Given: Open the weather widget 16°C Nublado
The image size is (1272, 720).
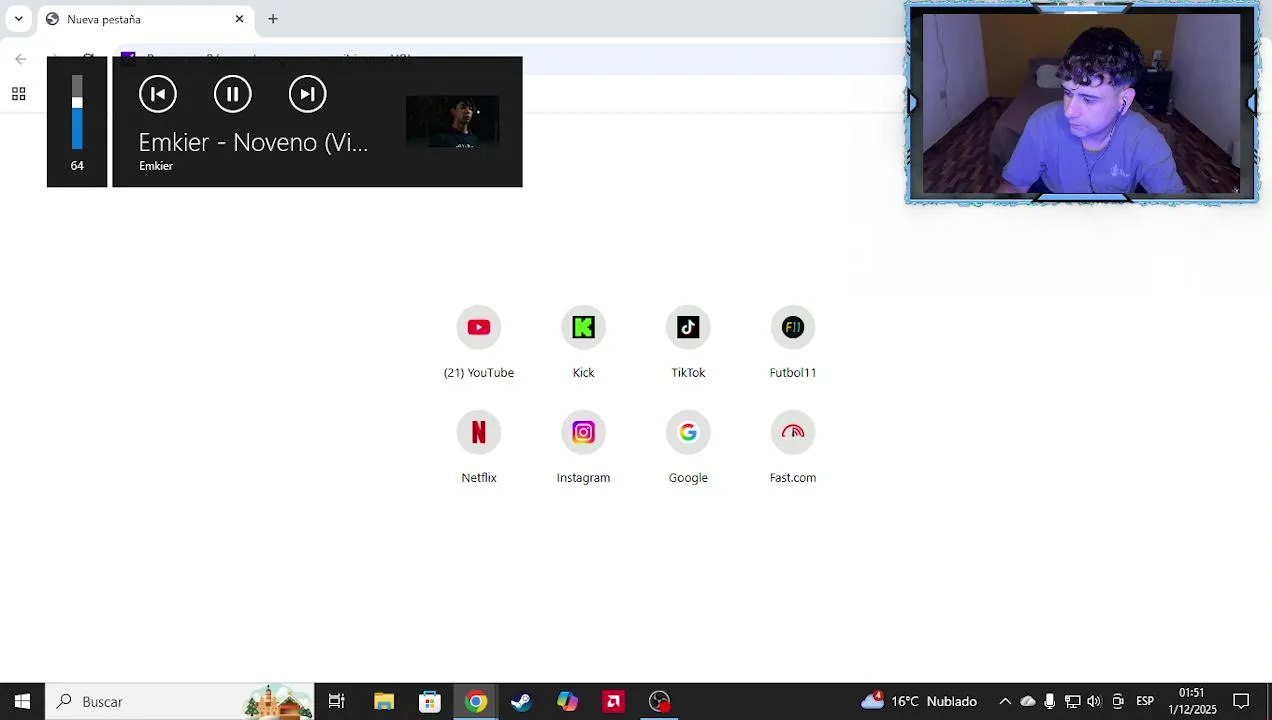Looking at the screenshot, I should pyautogui.click(x=919, y=701).
